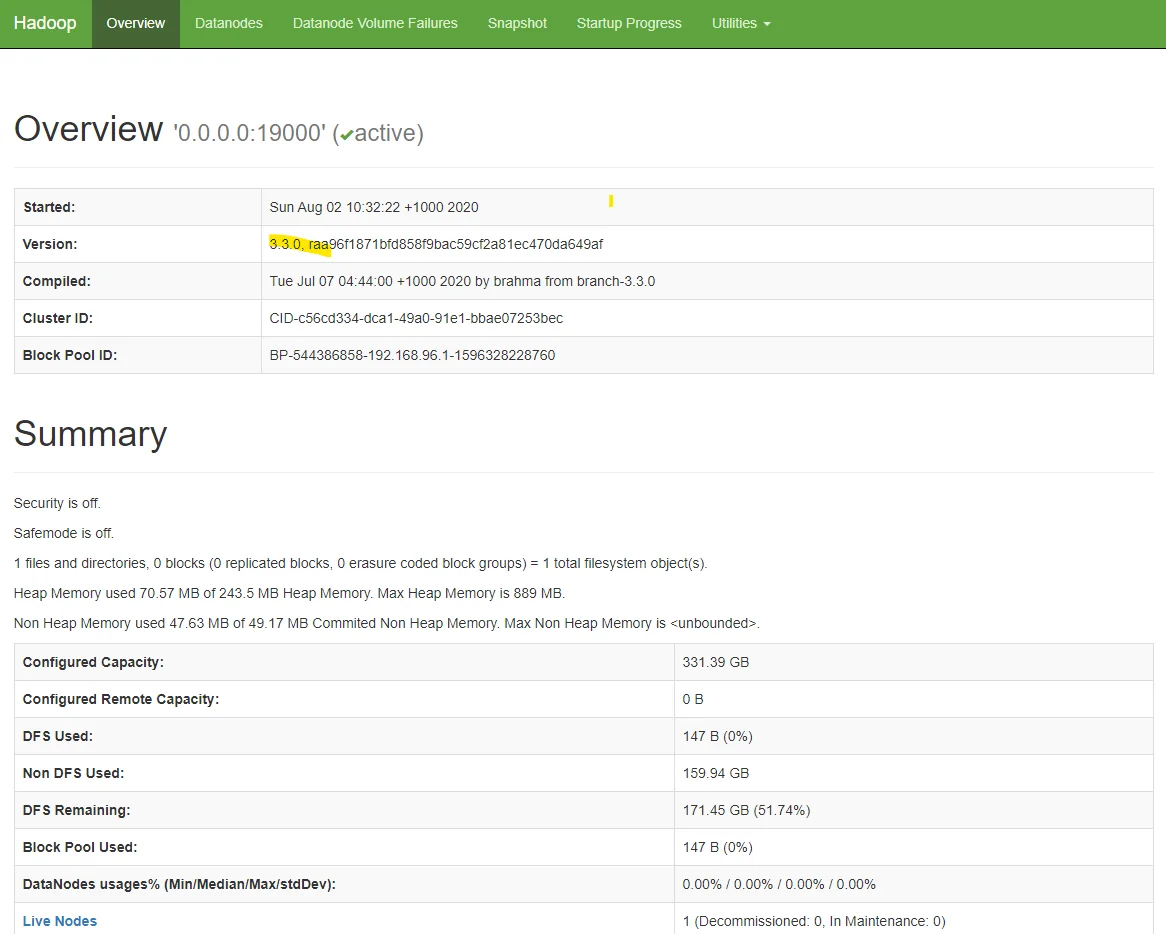This screenshot has width=1166, height=934.
Task: Click the Started timestamp value
Action: (x=374, y=207)
